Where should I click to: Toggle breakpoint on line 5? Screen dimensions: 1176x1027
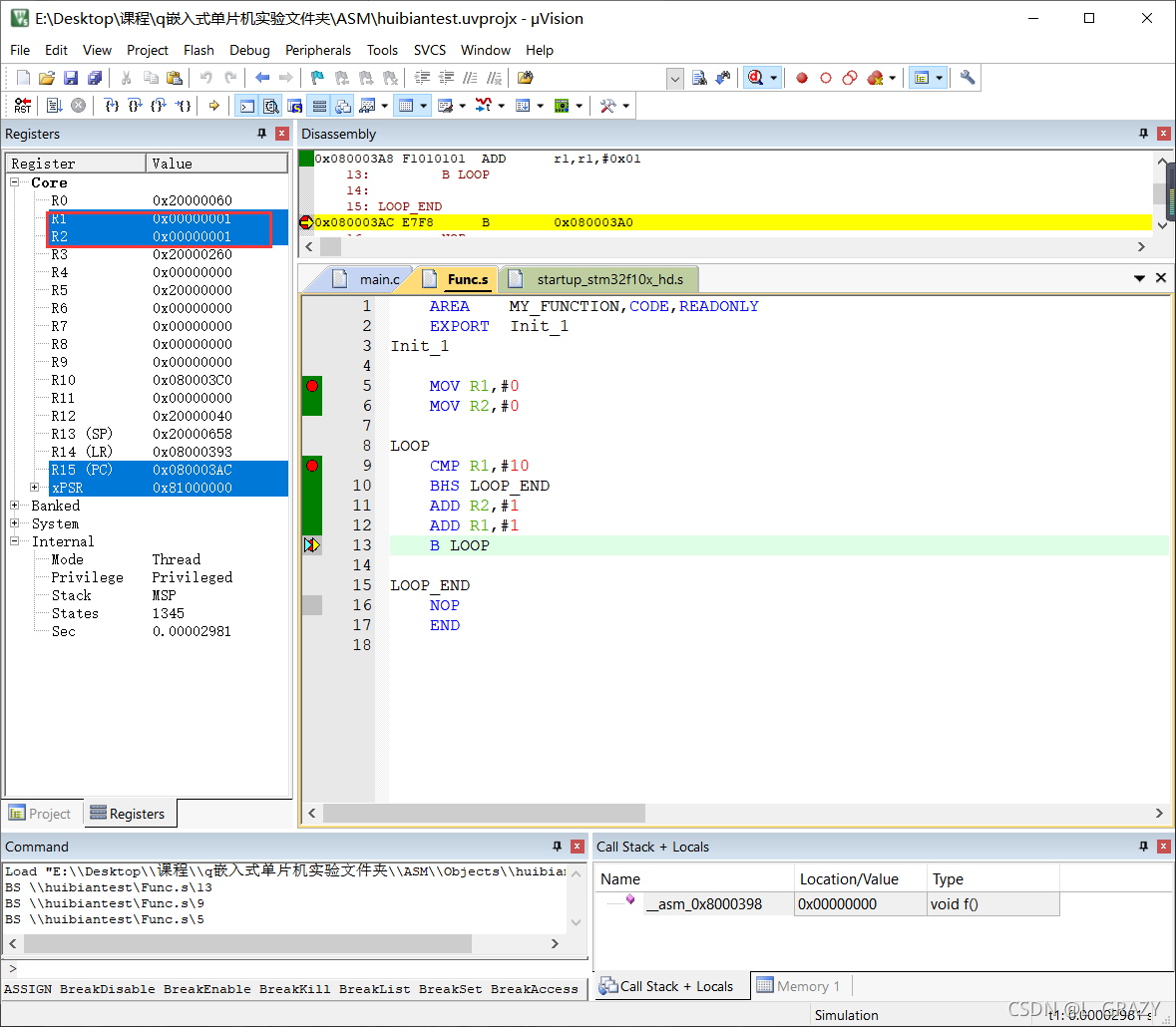tap(313, 386)
